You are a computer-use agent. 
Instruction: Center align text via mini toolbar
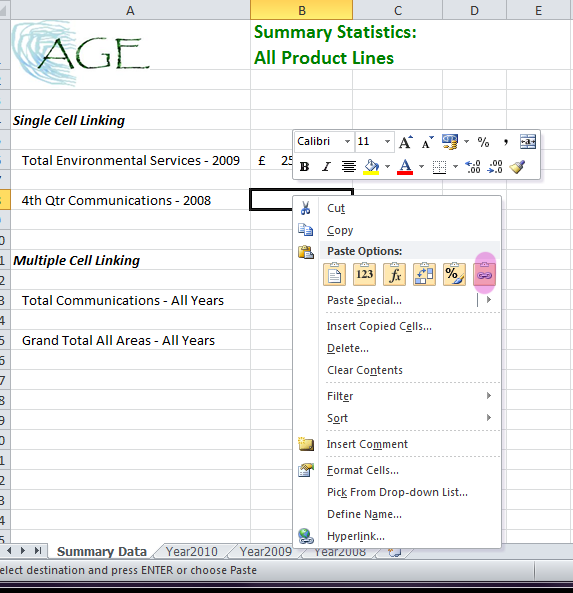click(x=349, y=166)
